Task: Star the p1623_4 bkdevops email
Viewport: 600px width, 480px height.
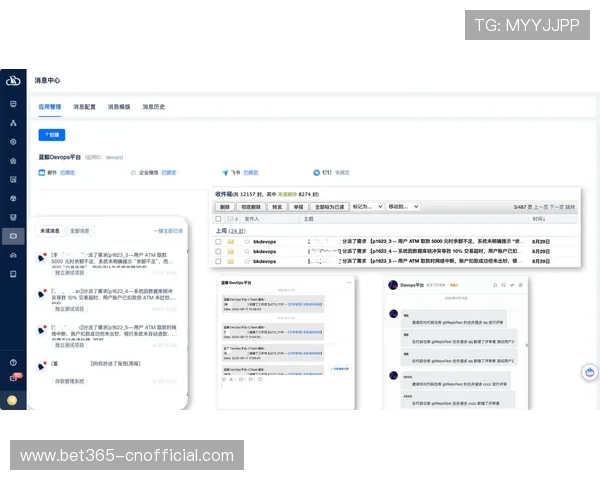Action: point(247,251)
